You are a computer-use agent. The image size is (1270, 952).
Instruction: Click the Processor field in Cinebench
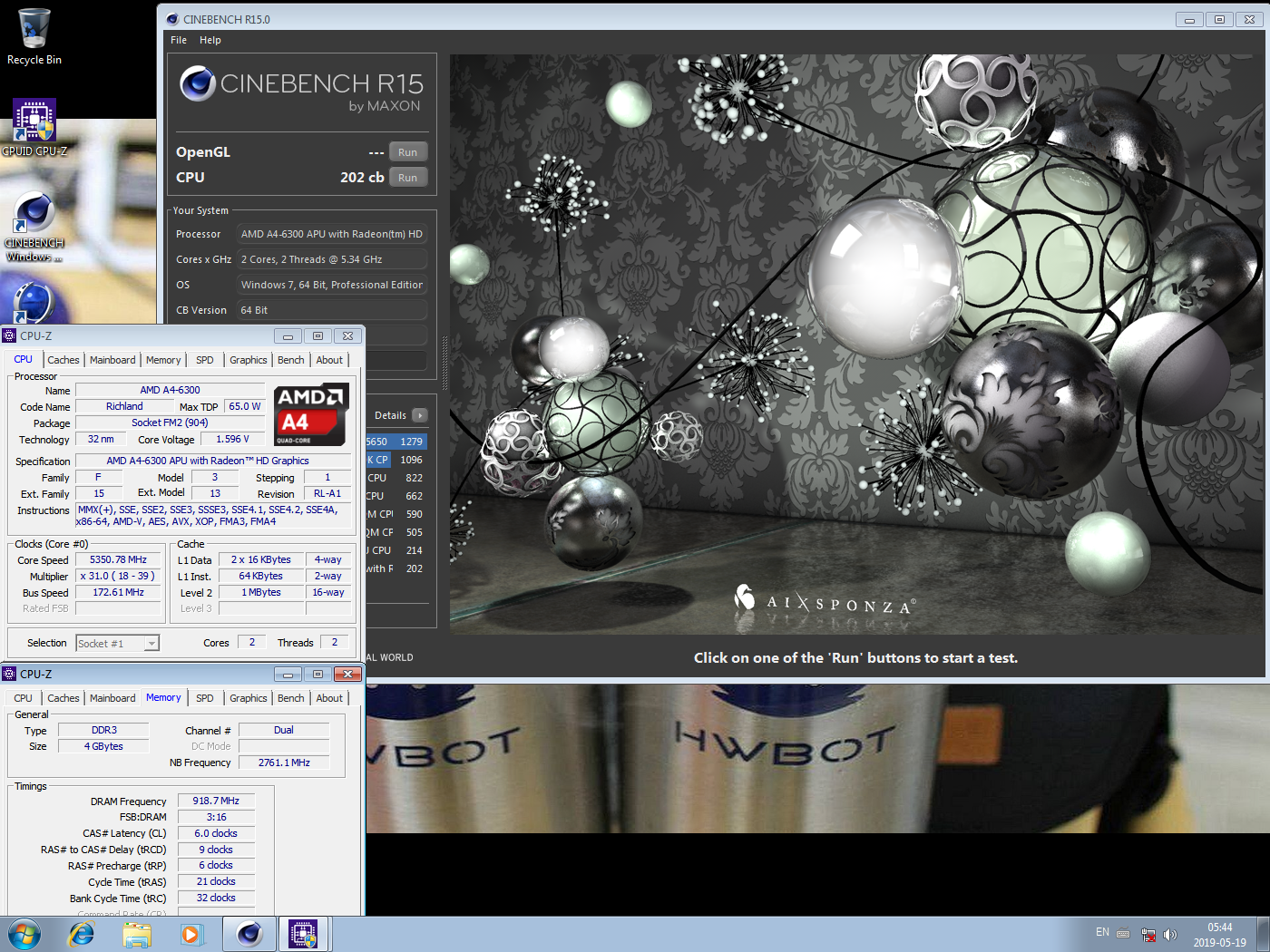331,234
